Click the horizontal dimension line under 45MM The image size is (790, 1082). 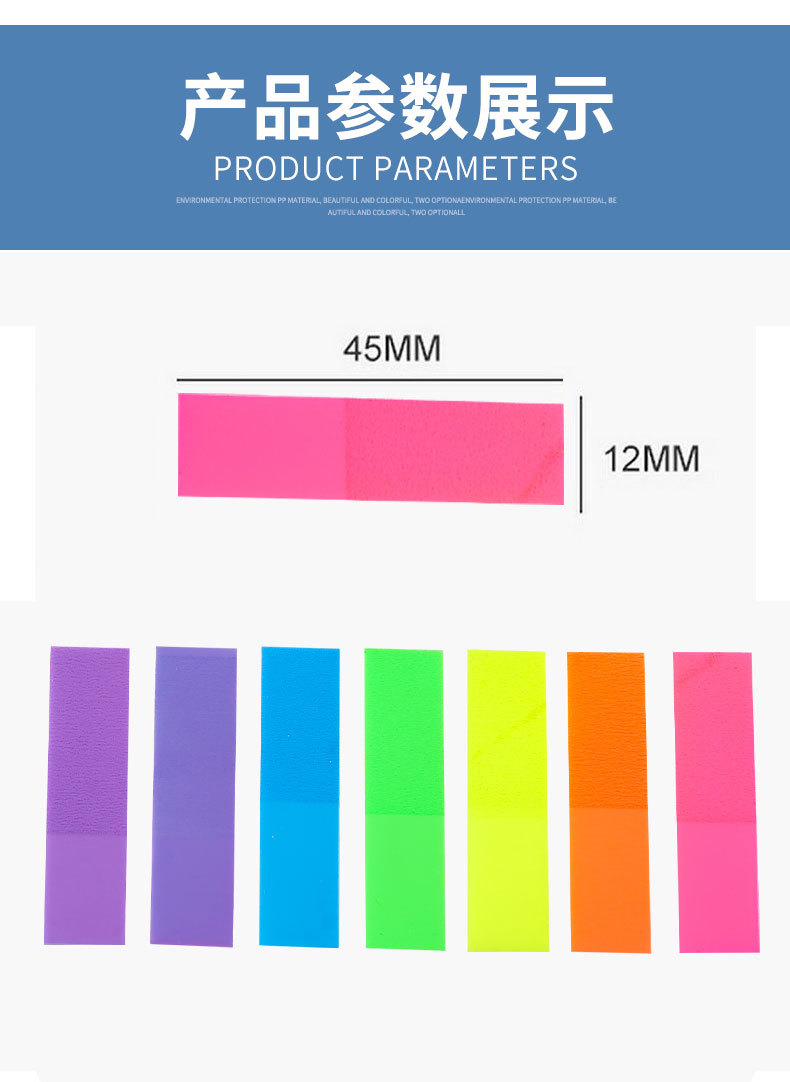pos(370,380)
